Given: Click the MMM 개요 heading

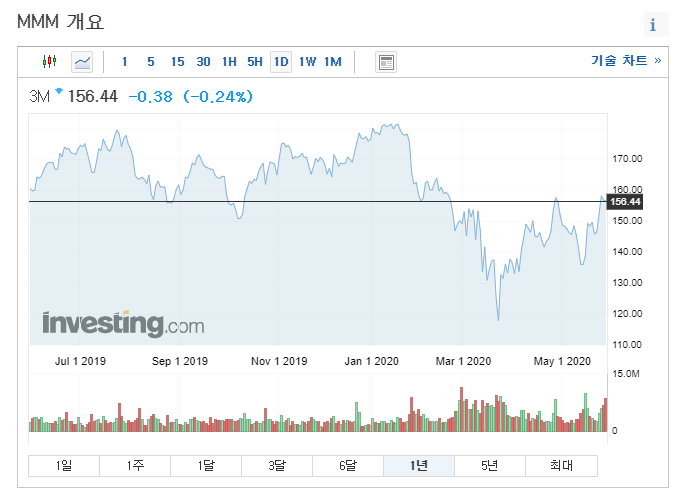Looking at the screenshot, I should pos(60,22).
